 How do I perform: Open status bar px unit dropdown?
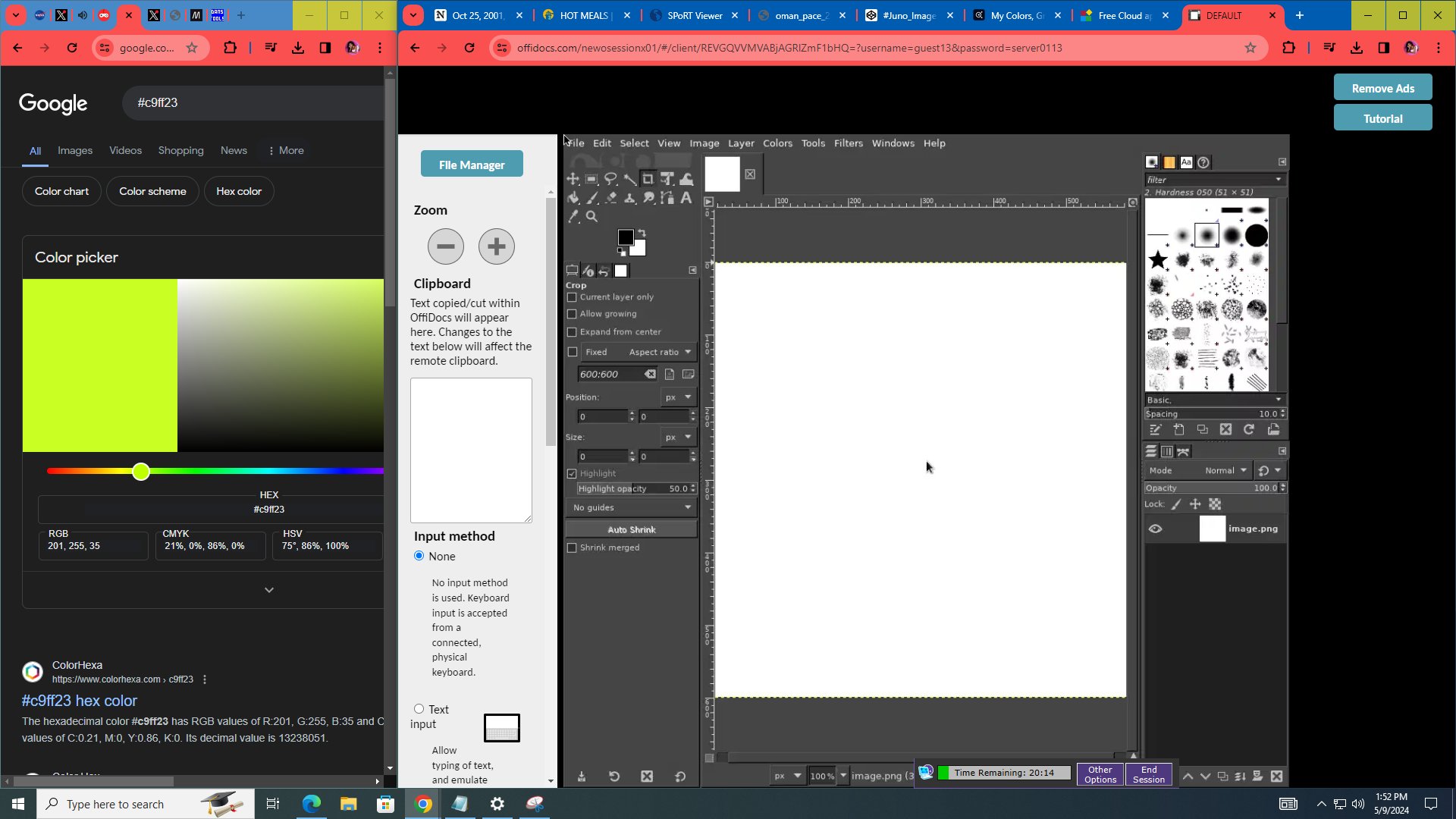click(786, 777)
